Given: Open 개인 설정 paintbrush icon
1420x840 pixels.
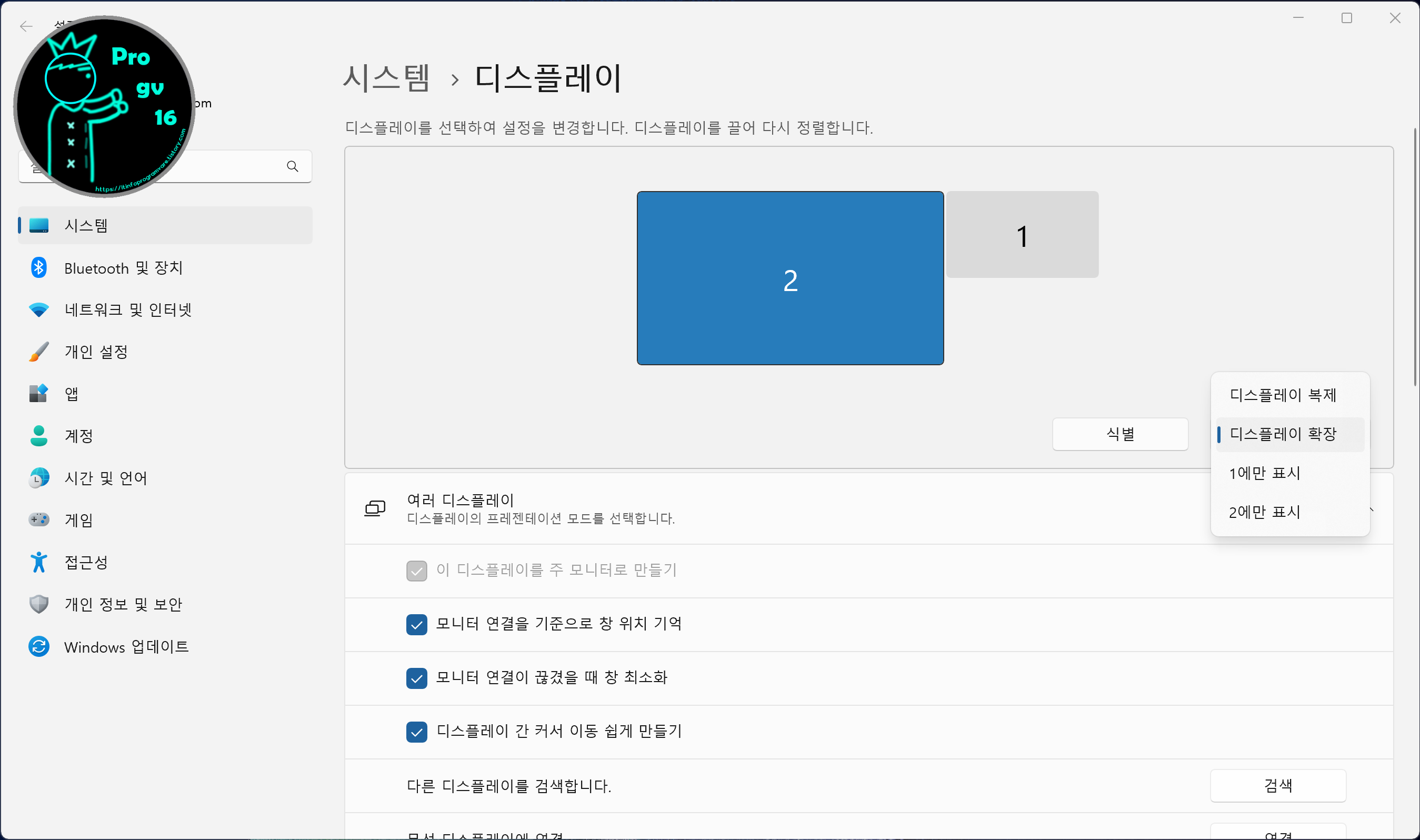Looking at the screenshot, I should pos(38,352).
